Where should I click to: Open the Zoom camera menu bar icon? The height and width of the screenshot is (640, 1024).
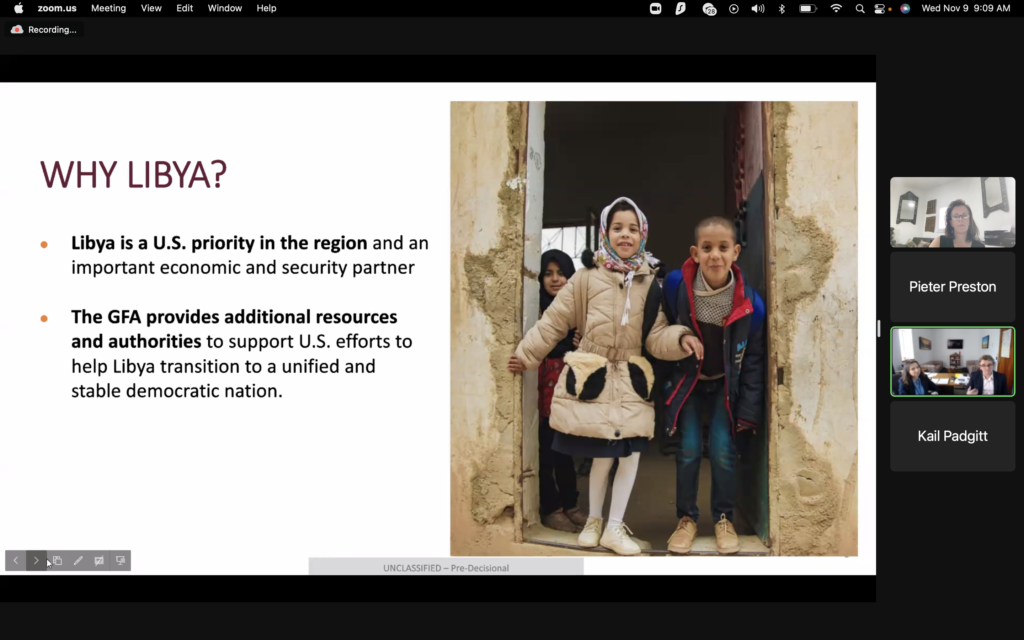656,8
